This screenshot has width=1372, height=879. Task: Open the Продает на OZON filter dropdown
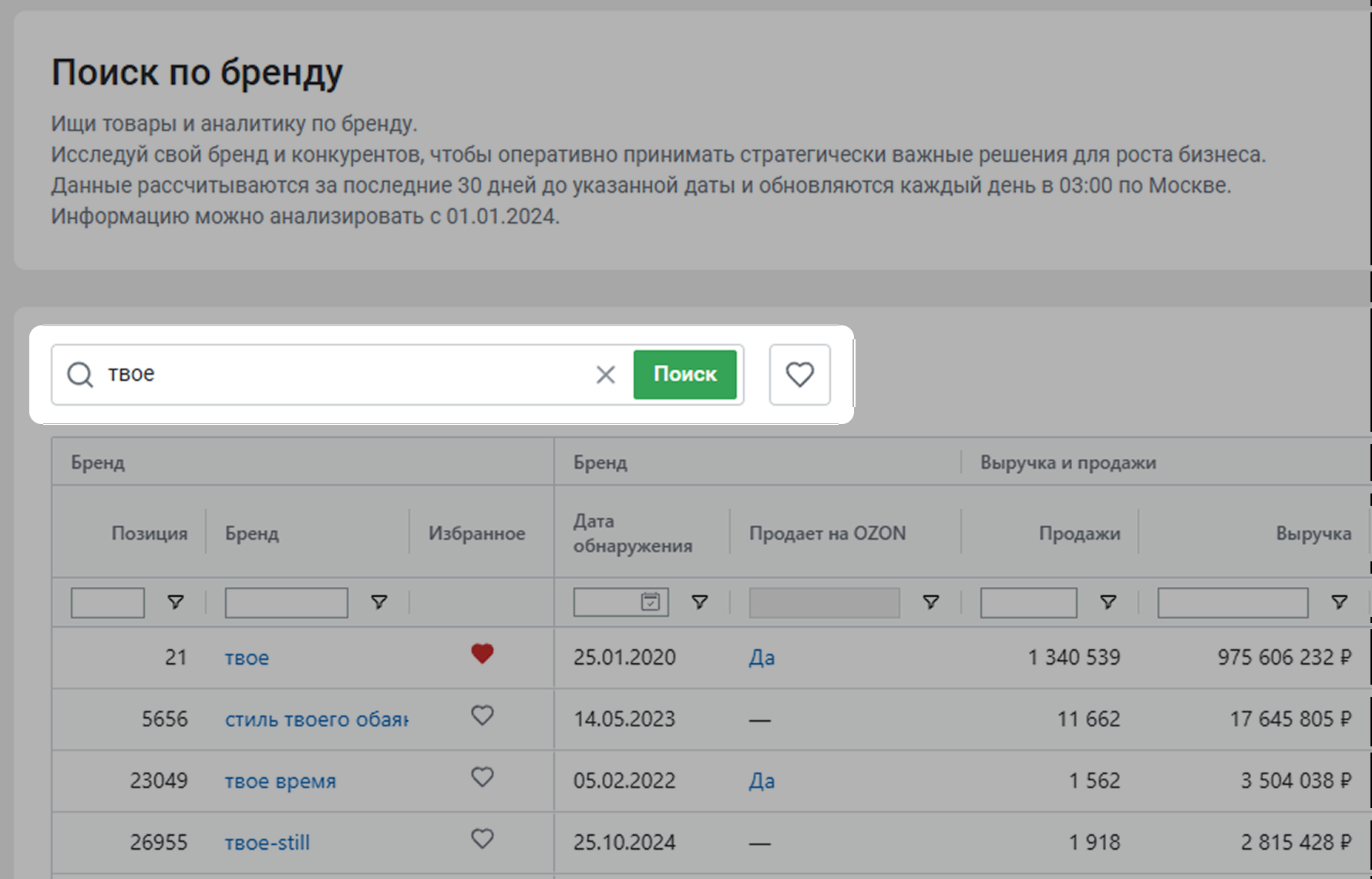[x=824, y=602]
